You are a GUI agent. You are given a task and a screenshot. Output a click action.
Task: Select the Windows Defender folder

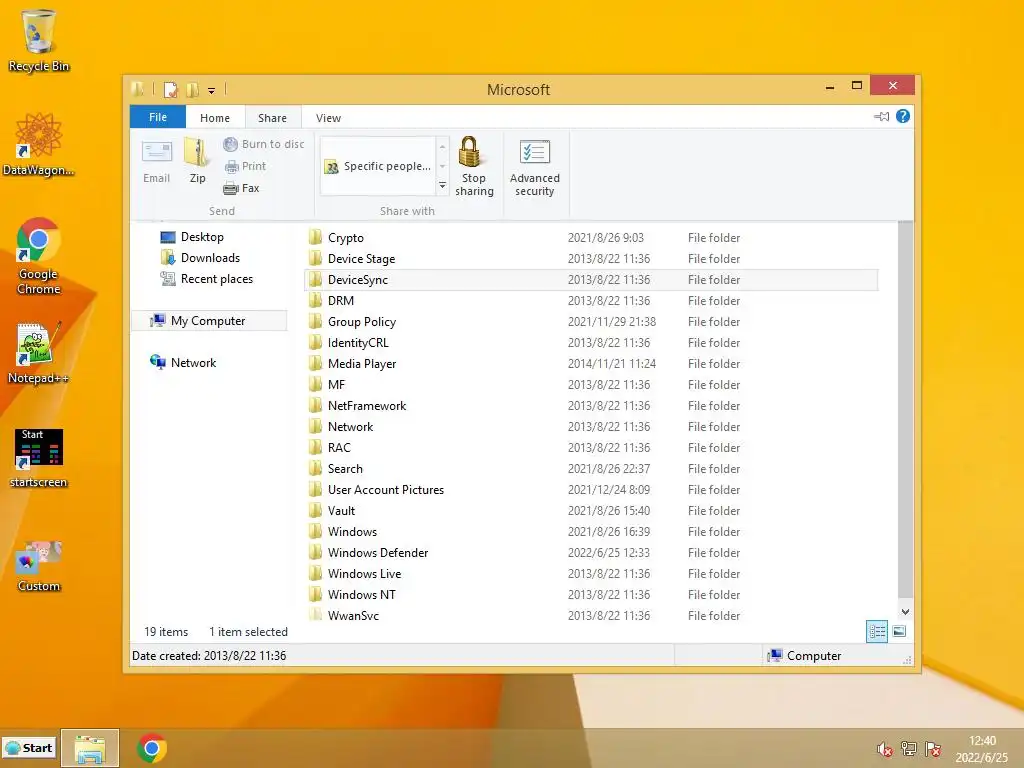(591, 552)
